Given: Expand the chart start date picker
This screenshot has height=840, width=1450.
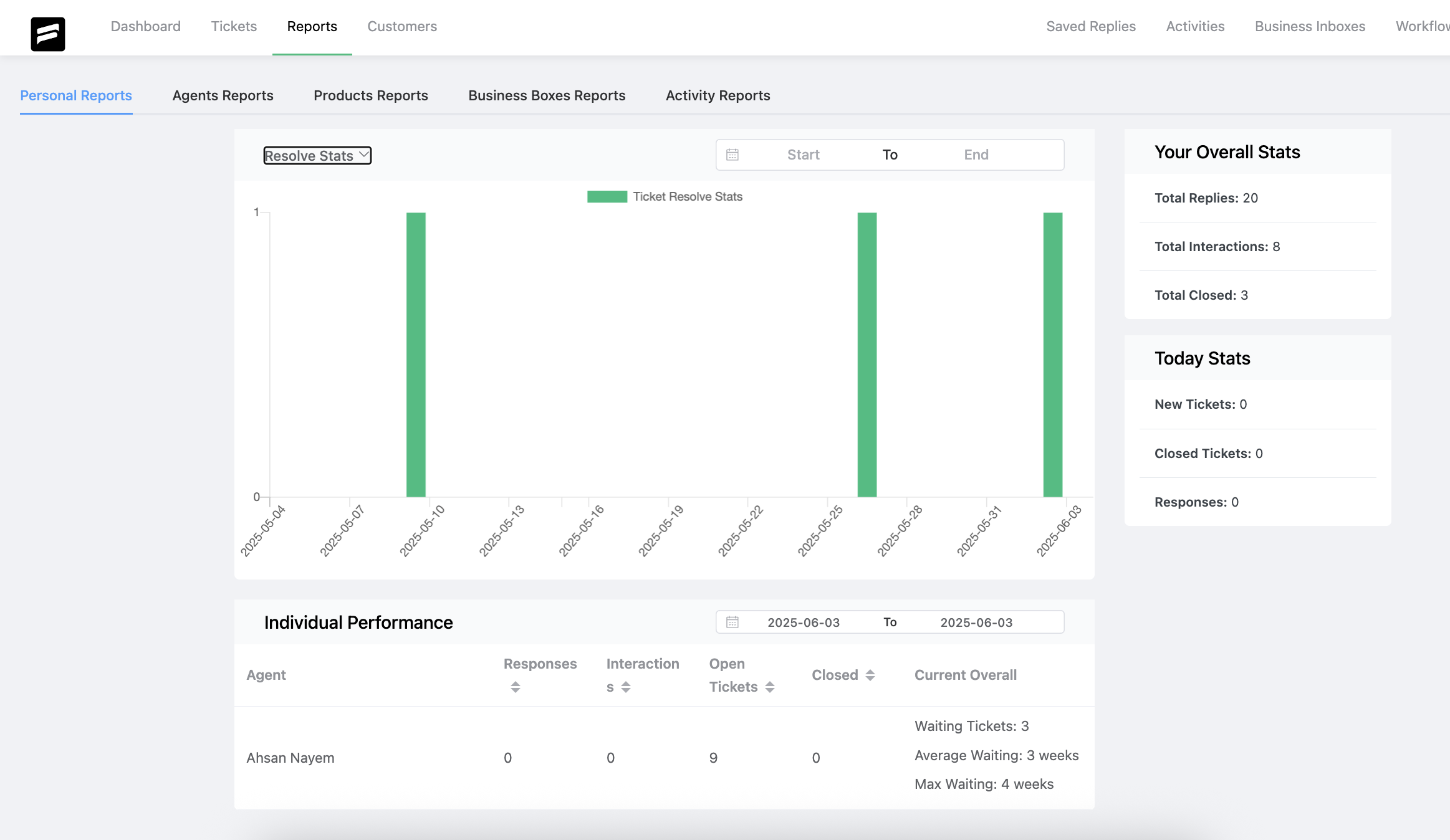Looking at the screenshot, I should click(x=803, y=155).
